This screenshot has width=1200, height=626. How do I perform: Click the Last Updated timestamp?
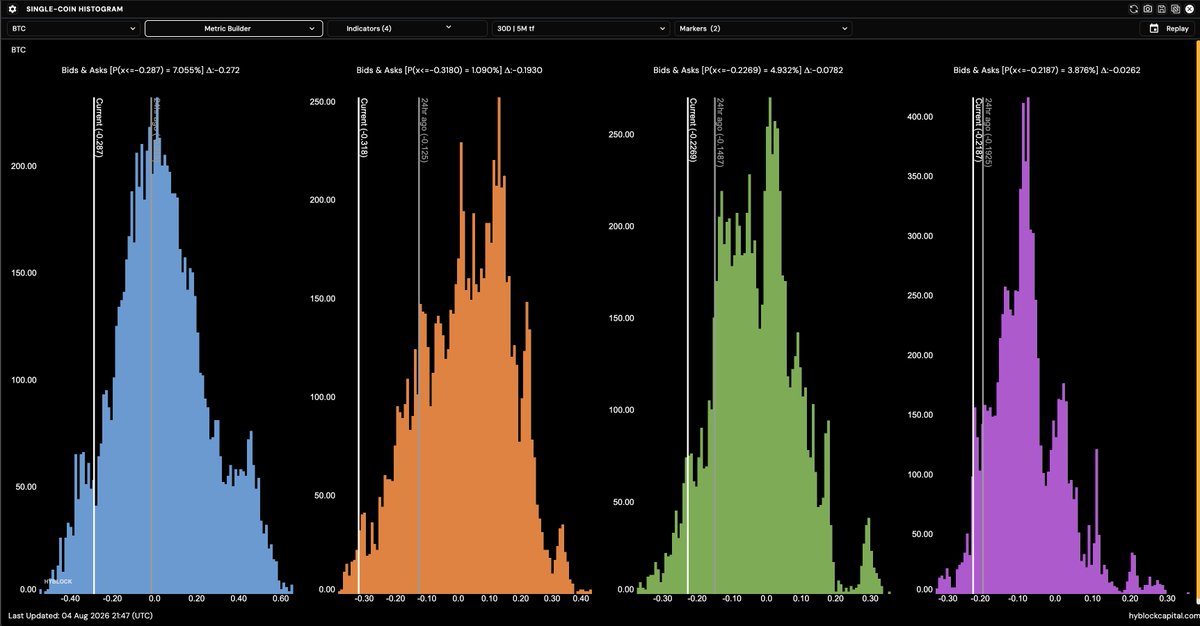point(79,616)
